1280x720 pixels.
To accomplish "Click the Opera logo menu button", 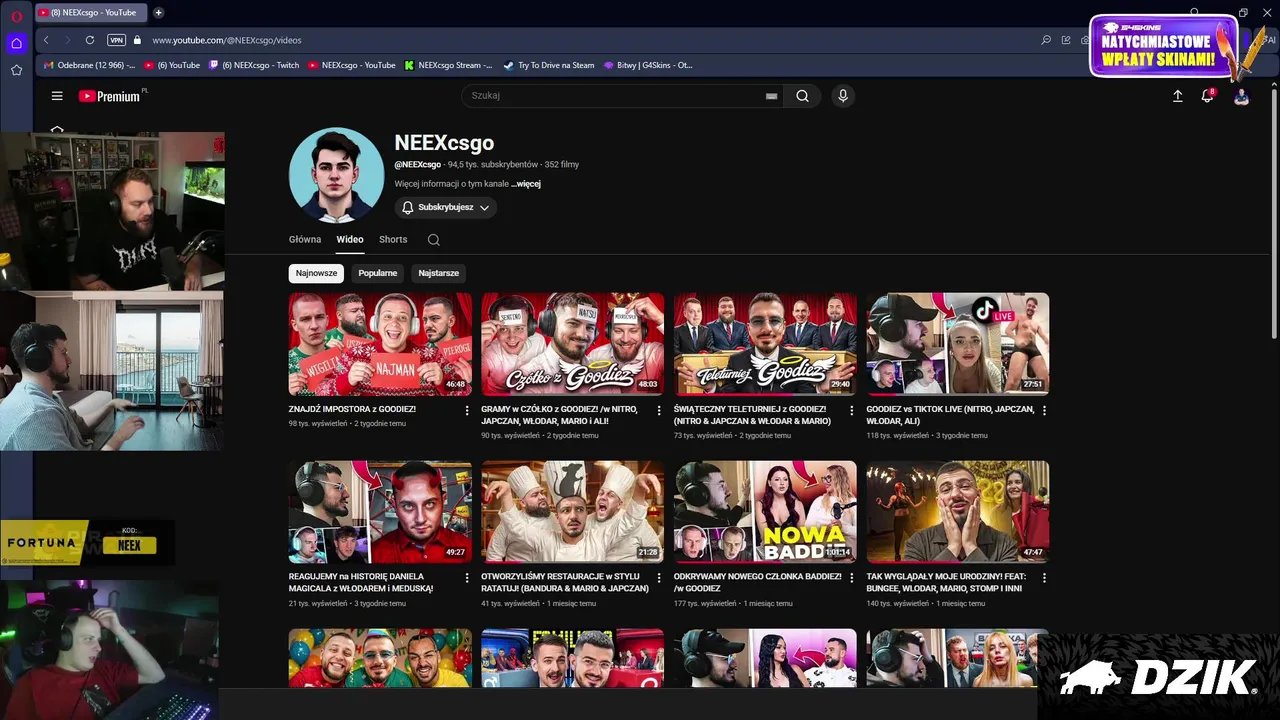I will point(16,15).
